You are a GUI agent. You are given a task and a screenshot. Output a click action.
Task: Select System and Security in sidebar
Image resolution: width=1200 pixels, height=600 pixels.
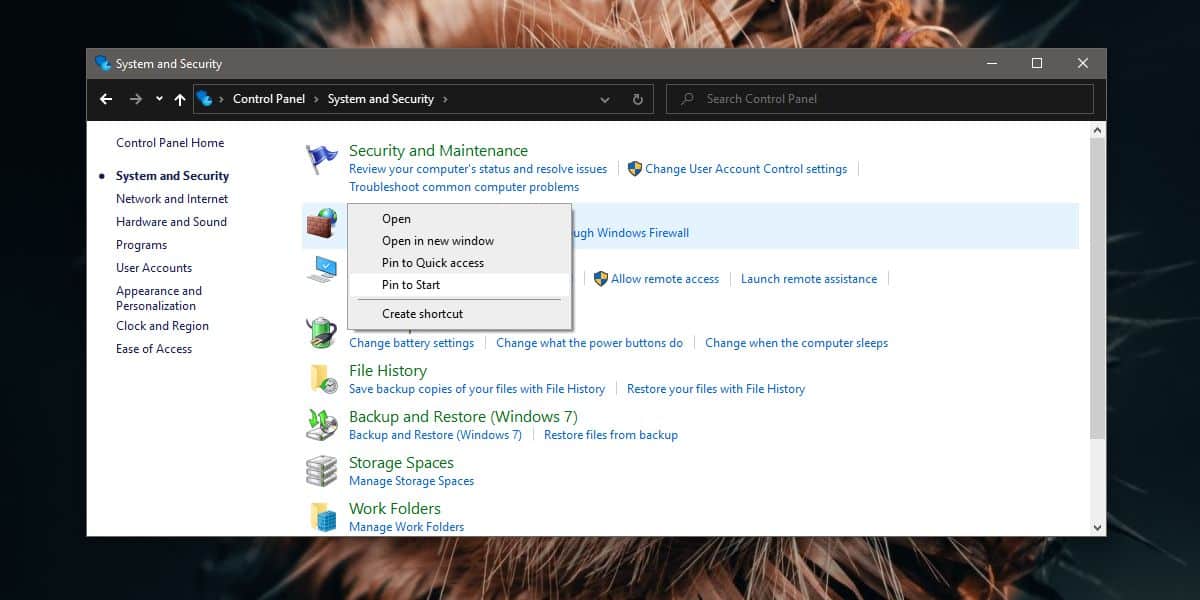172,176
